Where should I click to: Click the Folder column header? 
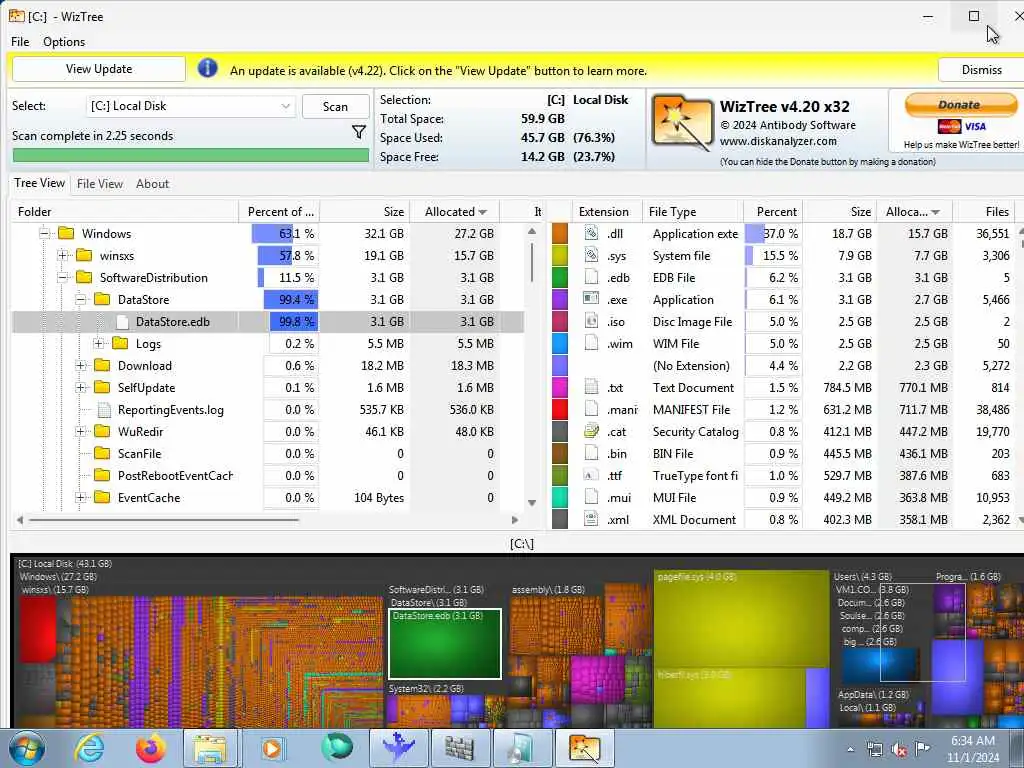125,212
